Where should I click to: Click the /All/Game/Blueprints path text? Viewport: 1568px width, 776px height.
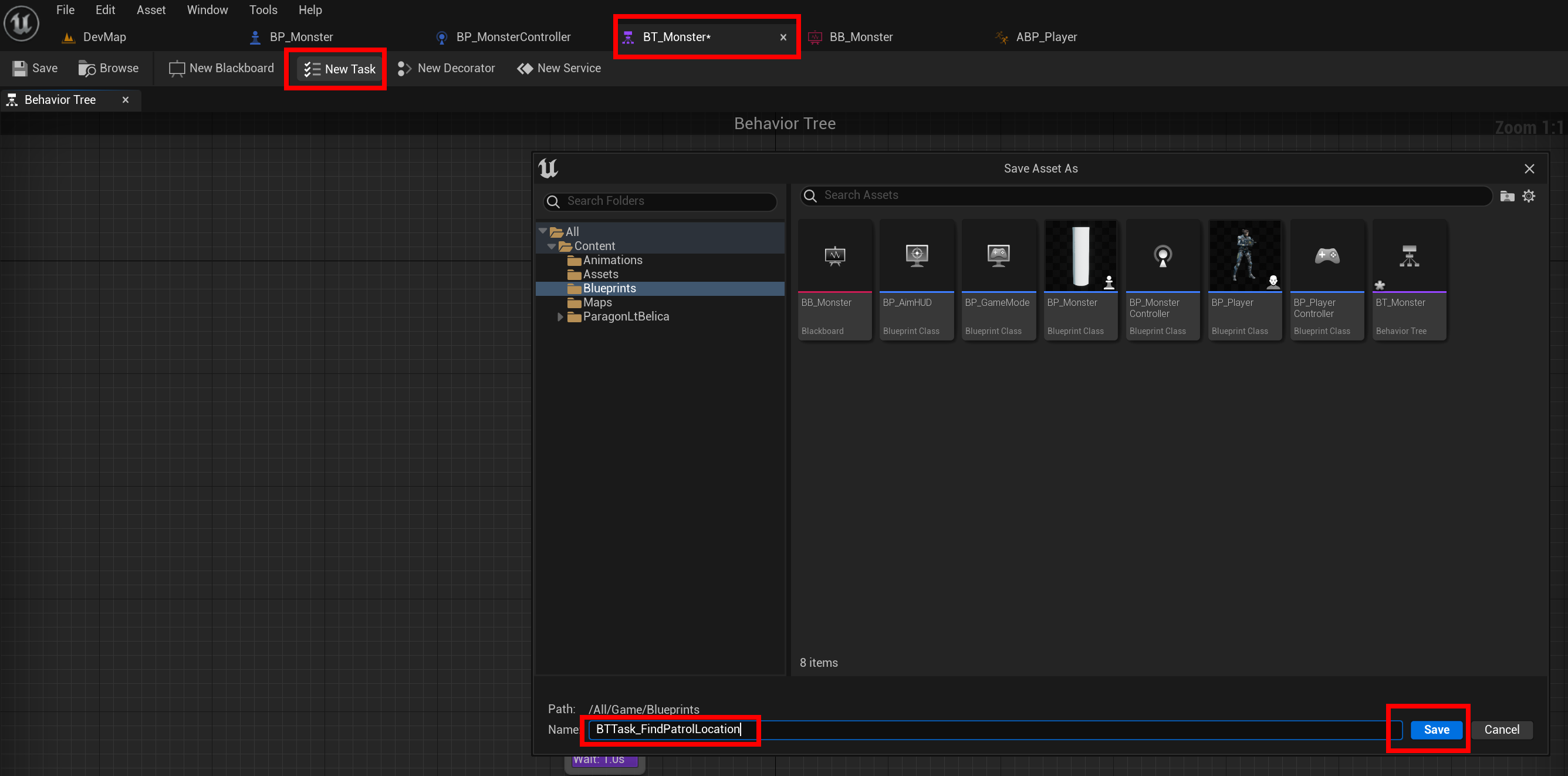[x=643, y=710]
